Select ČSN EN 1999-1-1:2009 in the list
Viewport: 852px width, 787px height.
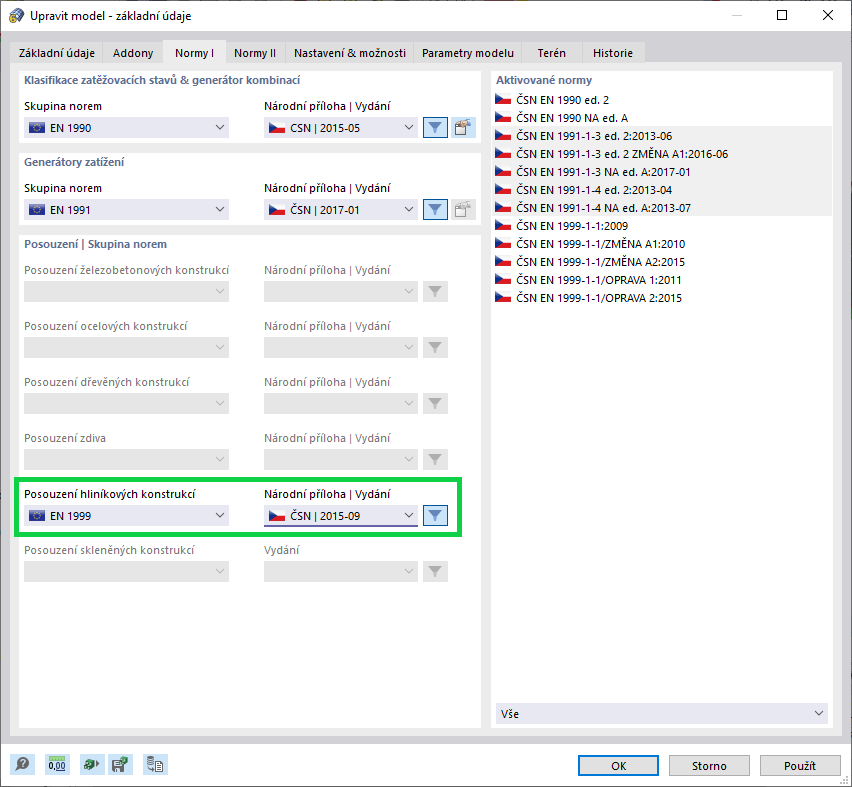tap(662, 226)
